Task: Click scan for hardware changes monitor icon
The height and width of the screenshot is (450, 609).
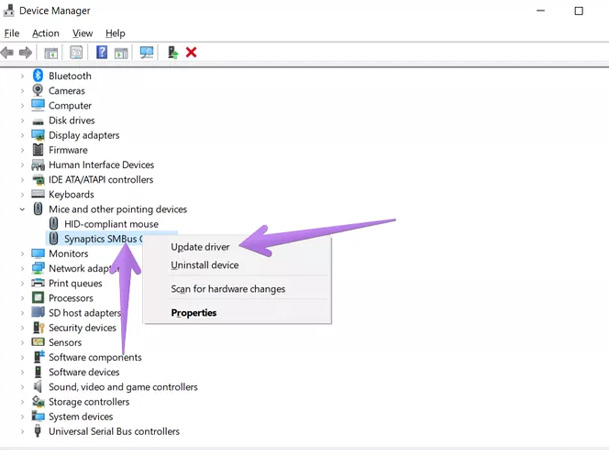Action: (x=147, y=52)
